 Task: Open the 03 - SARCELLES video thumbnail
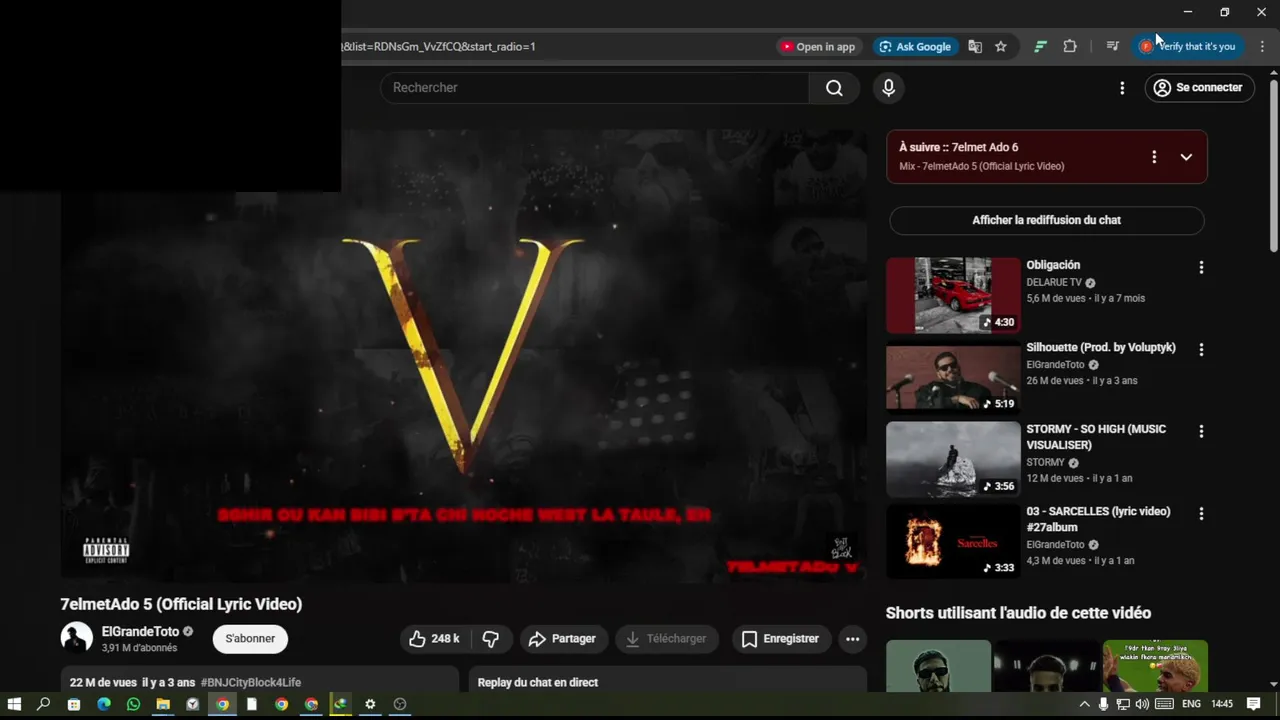tap(953, 541)
